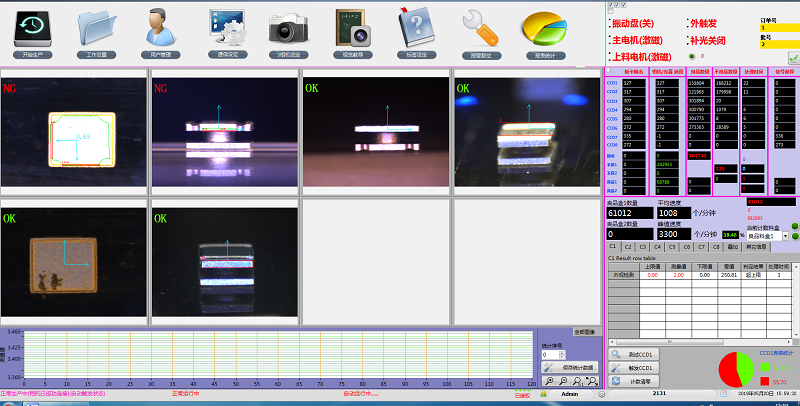
Task: Switch to the C3 tab
Action: pyautogui.click(x=643, y=246)
